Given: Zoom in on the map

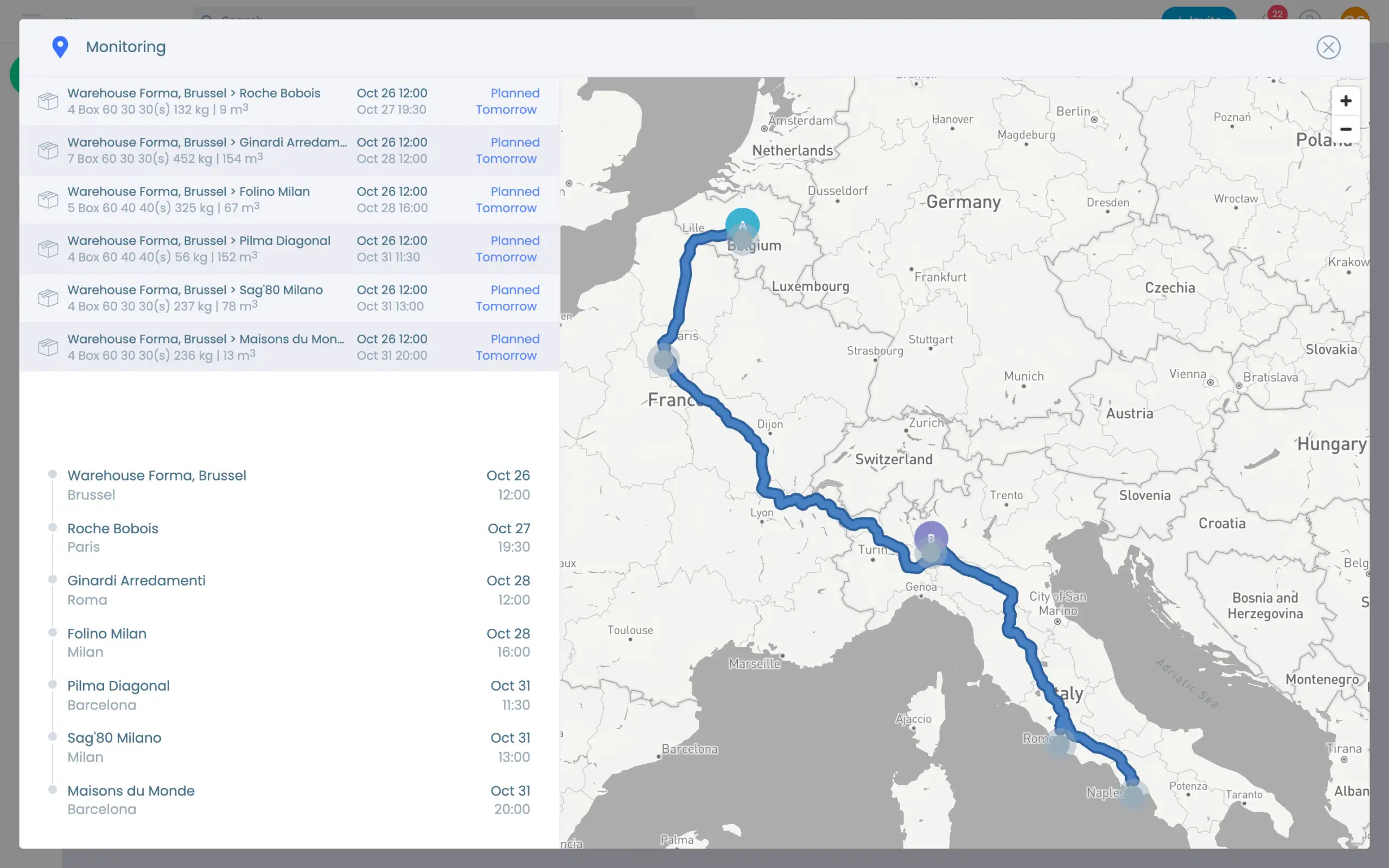Looking at the screenshot, I should [1346, 100].
